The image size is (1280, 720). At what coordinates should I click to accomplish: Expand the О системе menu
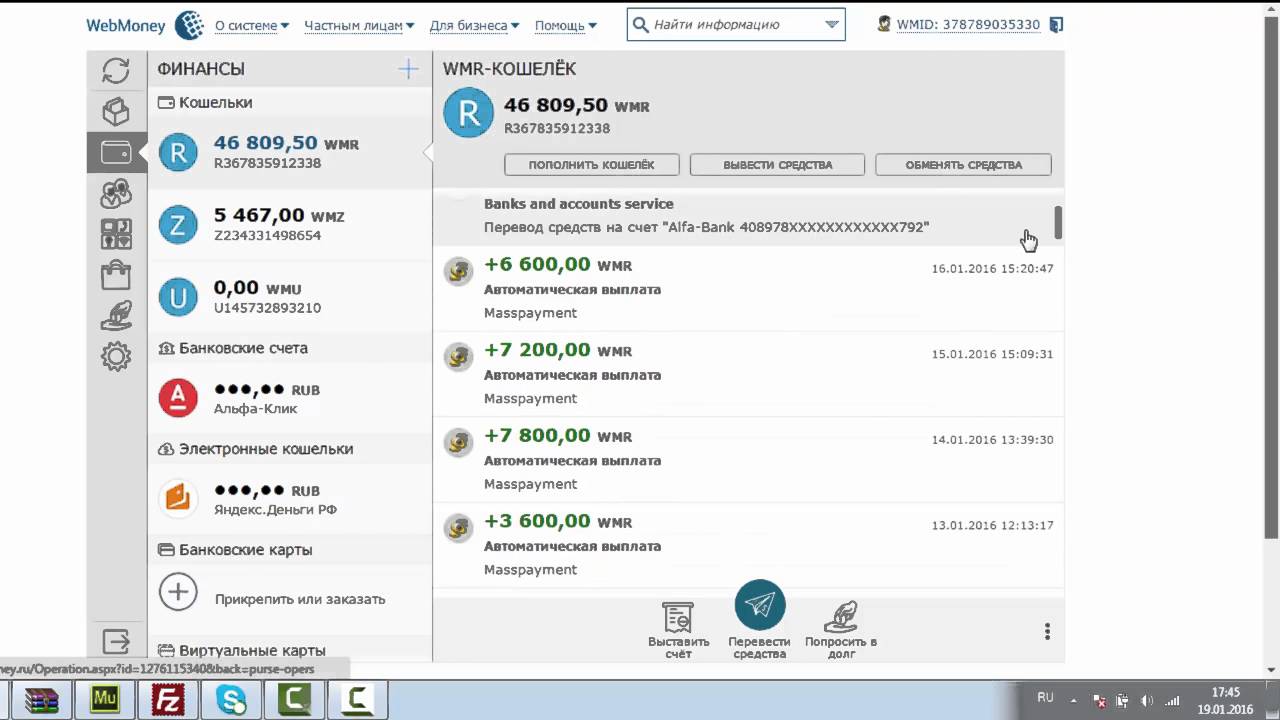tap(252, 25)
